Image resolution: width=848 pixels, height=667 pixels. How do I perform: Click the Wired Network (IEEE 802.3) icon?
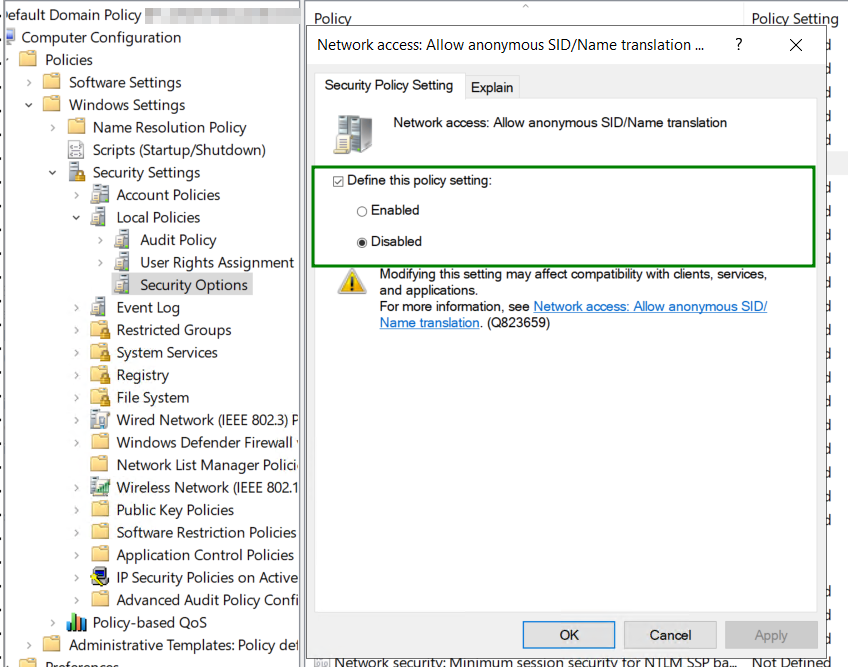100,420
